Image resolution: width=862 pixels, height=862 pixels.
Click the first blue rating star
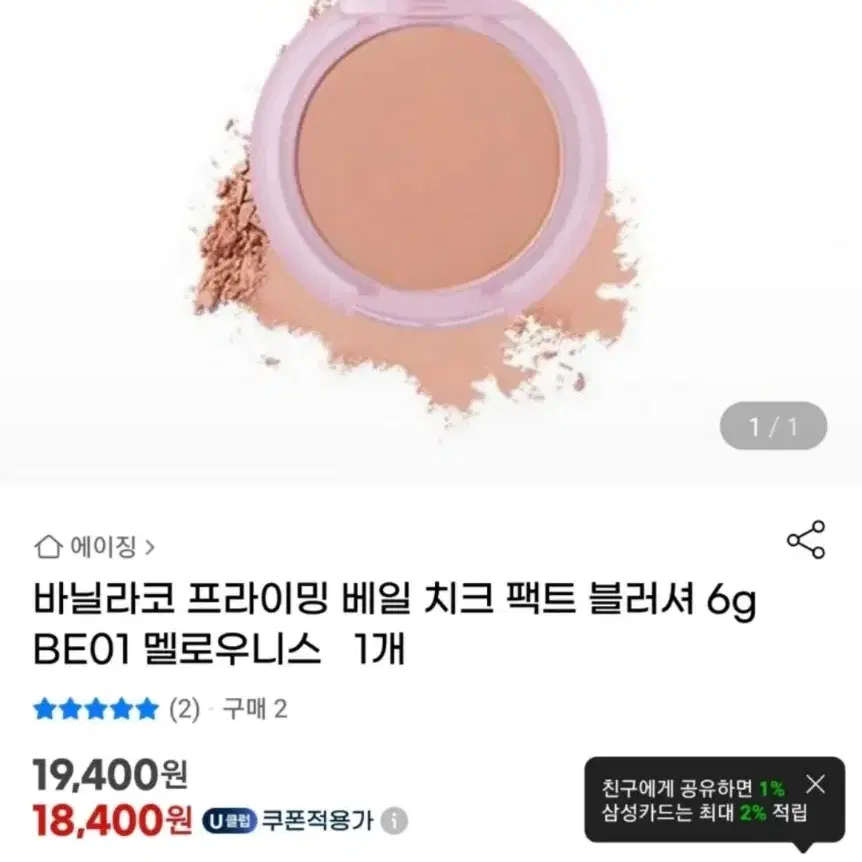45,709
